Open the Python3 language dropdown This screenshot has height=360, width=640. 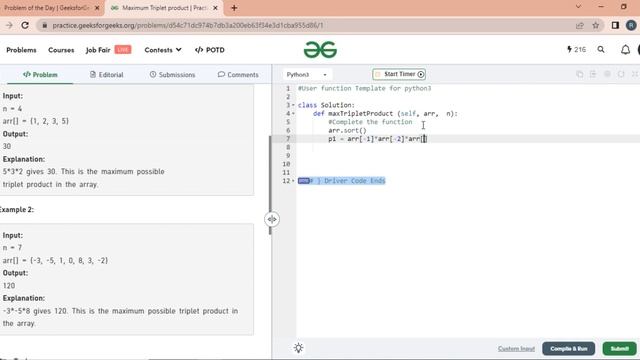[x=307, y=74]
